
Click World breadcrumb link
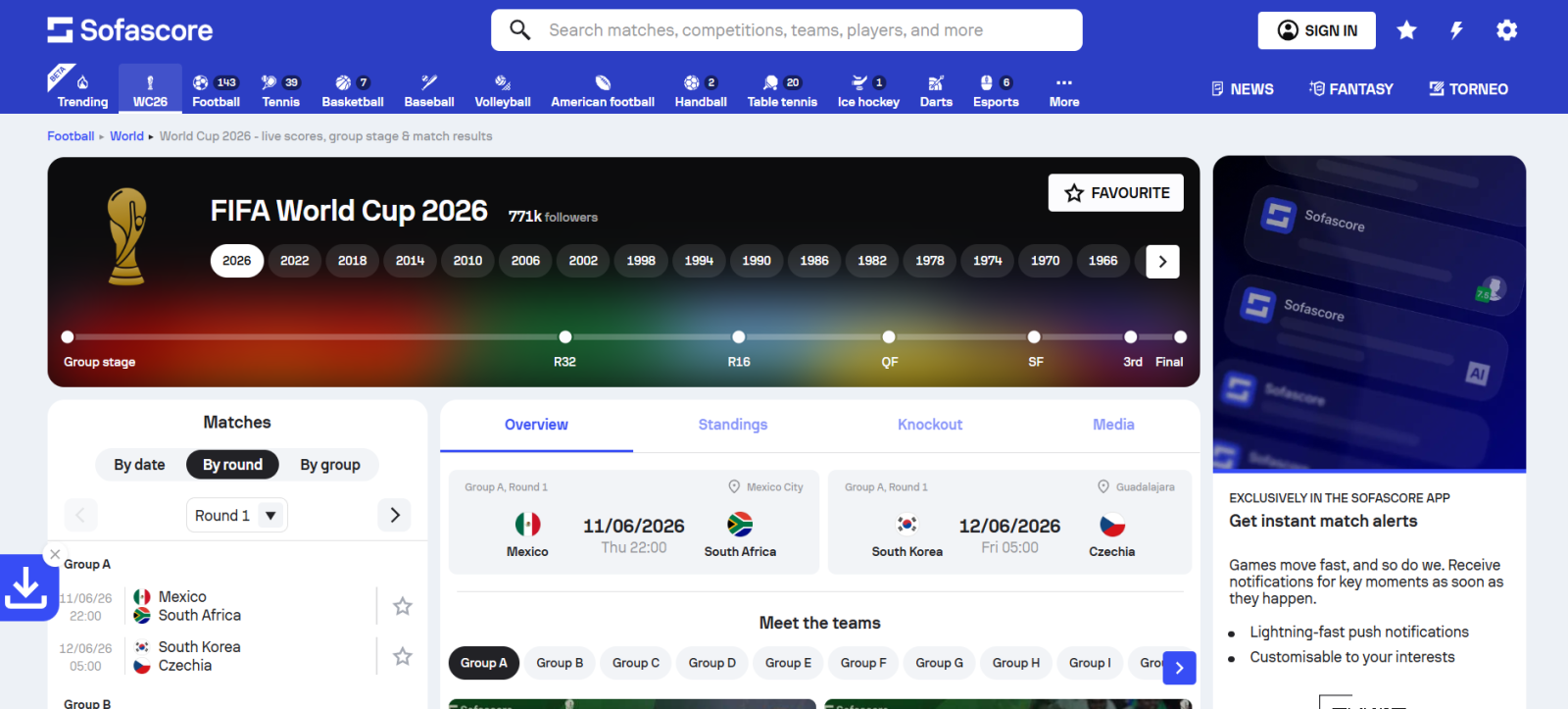point(126,136)
